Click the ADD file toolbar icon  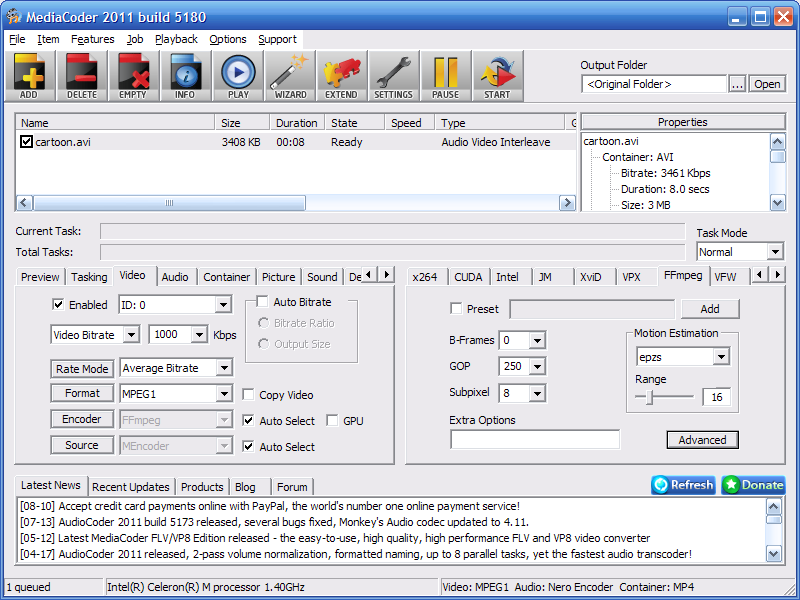tap(29, 76)
